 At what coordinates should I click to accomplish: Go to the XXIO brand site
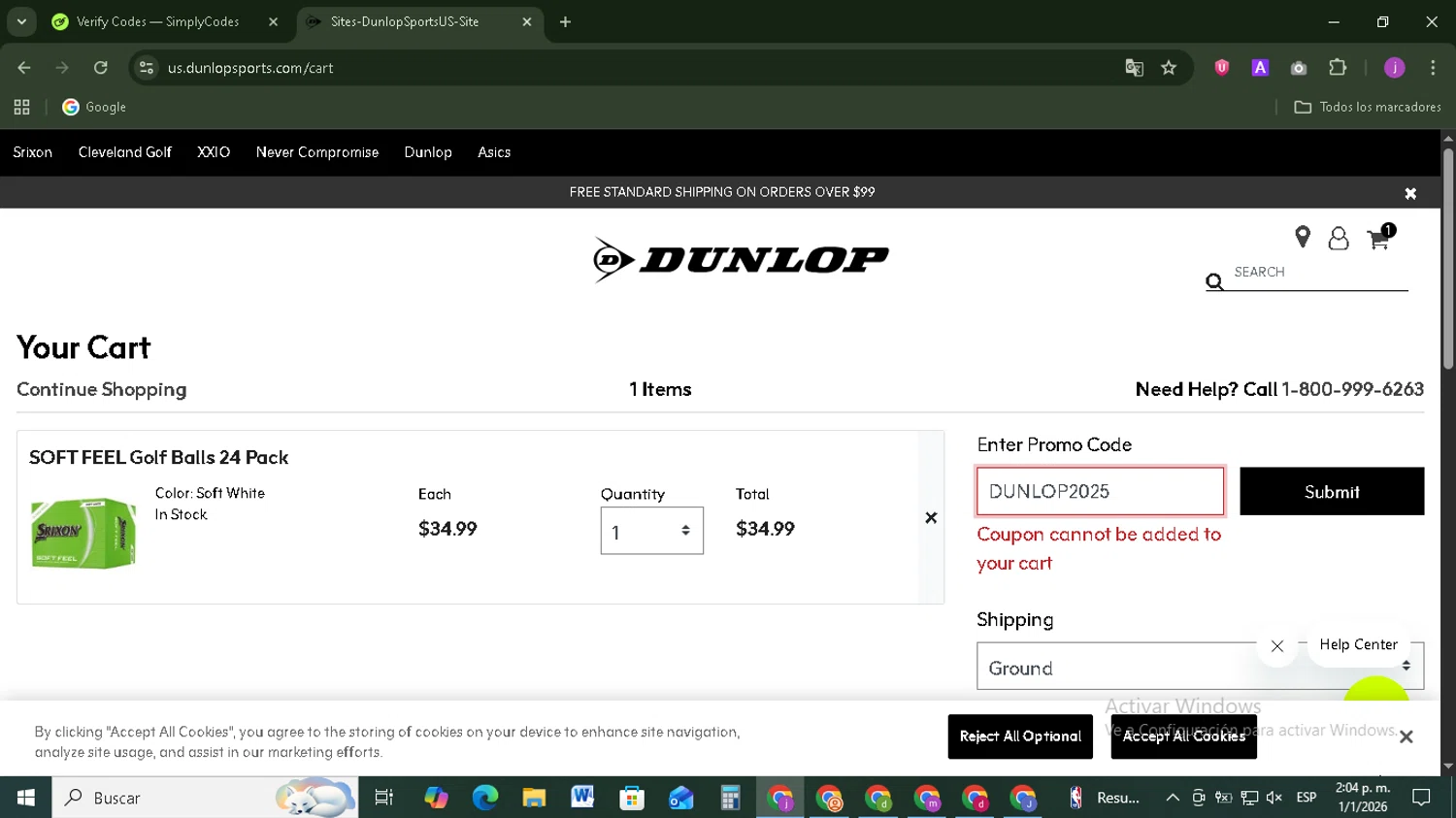click(x=214, y=152)
